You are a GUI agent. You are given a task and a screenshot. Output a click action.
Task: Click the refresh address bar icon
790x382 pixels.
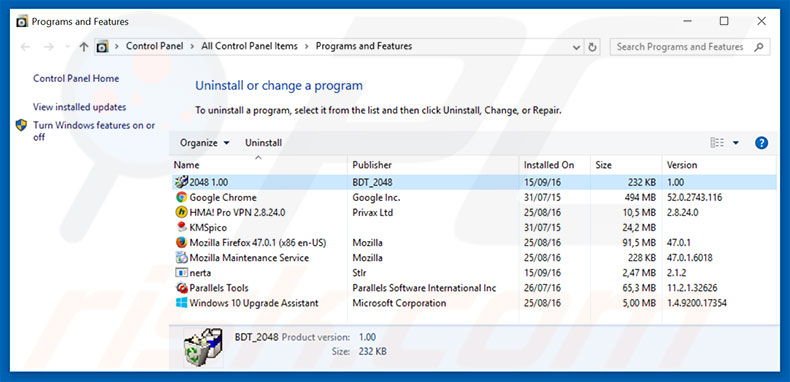[x=592, y=47]
